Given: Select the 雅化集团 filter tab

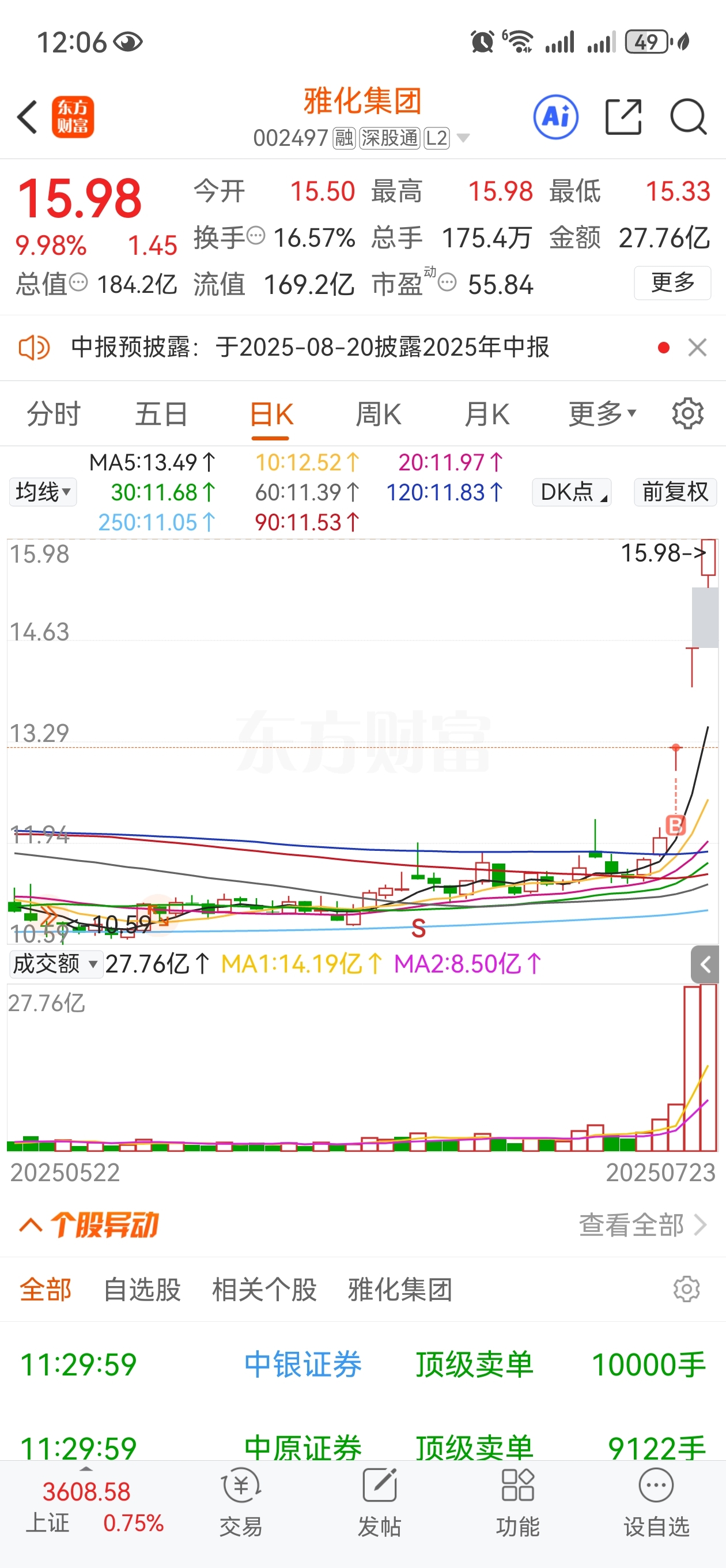Looking at the screenshot, I should click(400, 1288).
